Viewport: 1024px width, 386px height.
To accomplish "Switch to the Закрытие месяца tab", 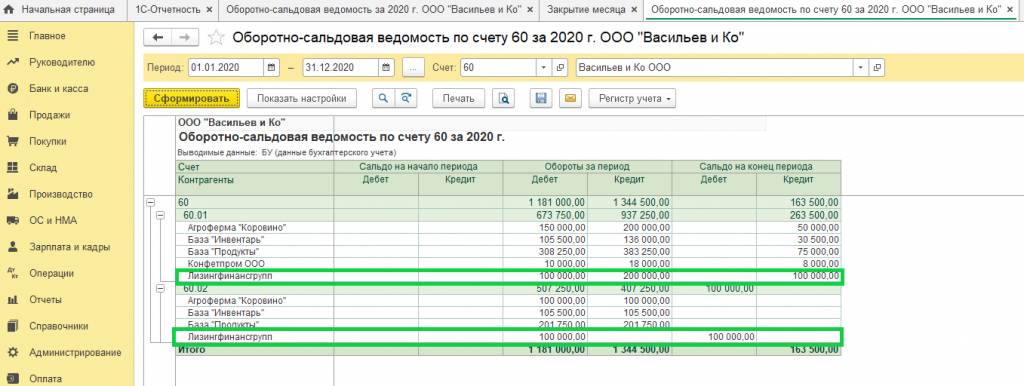I will (x=586, y=10).
